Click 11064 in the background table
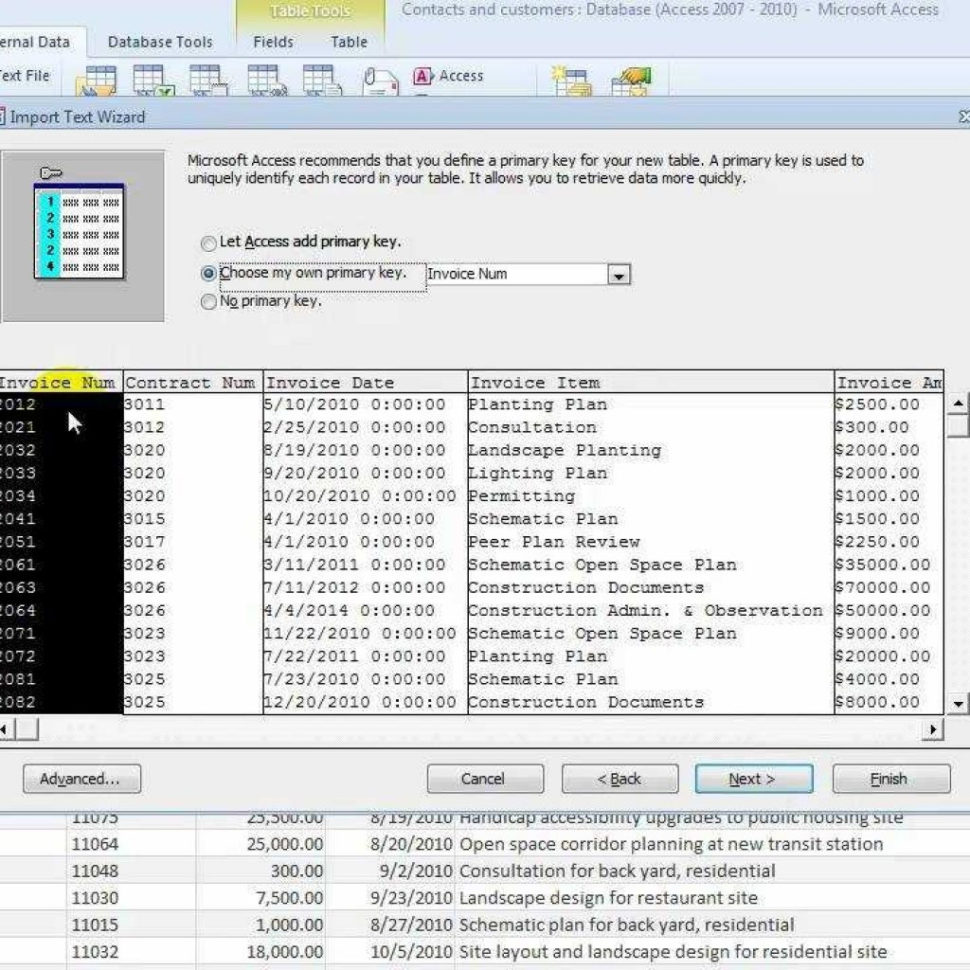 (95, 844)
